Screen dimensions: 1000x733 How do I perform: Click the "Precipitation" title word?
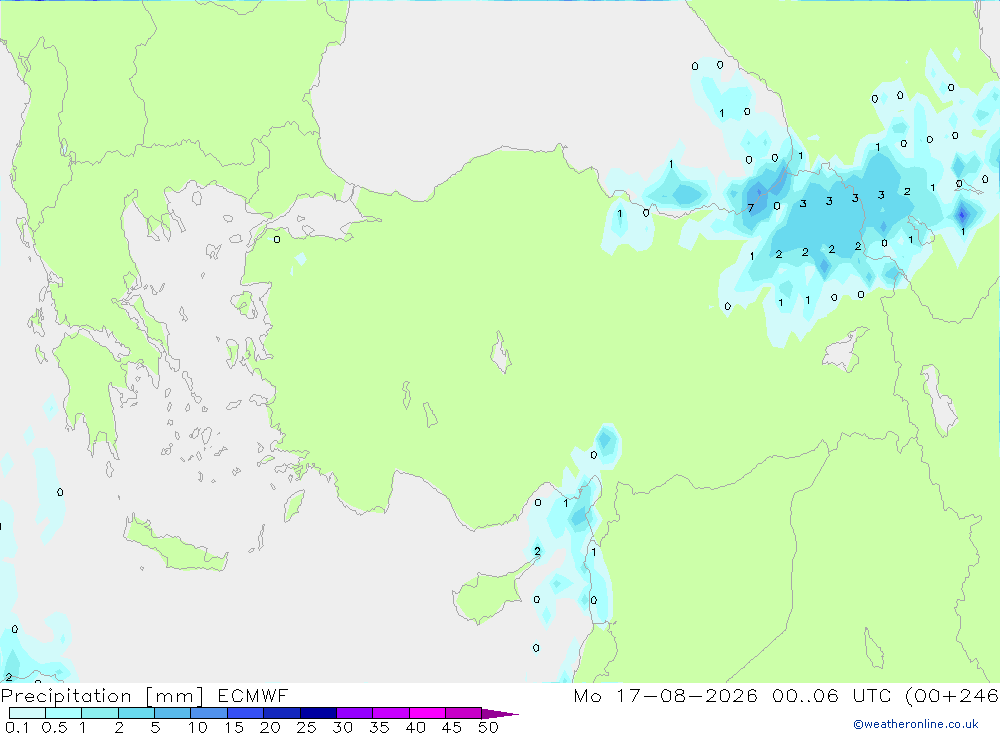(66, 695)
